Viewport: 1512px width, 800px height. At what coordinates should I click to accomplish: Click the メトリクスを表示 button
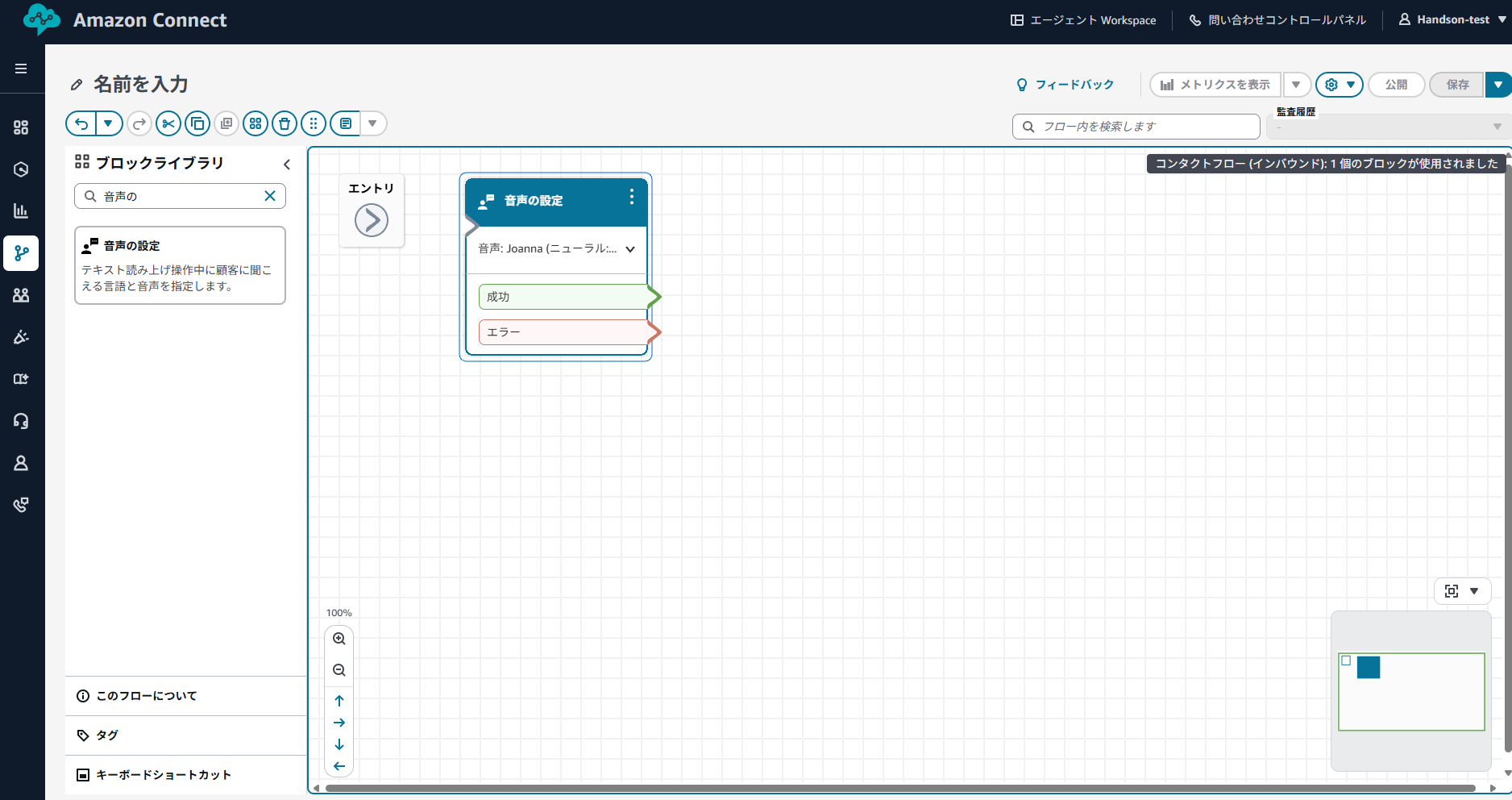click(x=1215, y=85)
